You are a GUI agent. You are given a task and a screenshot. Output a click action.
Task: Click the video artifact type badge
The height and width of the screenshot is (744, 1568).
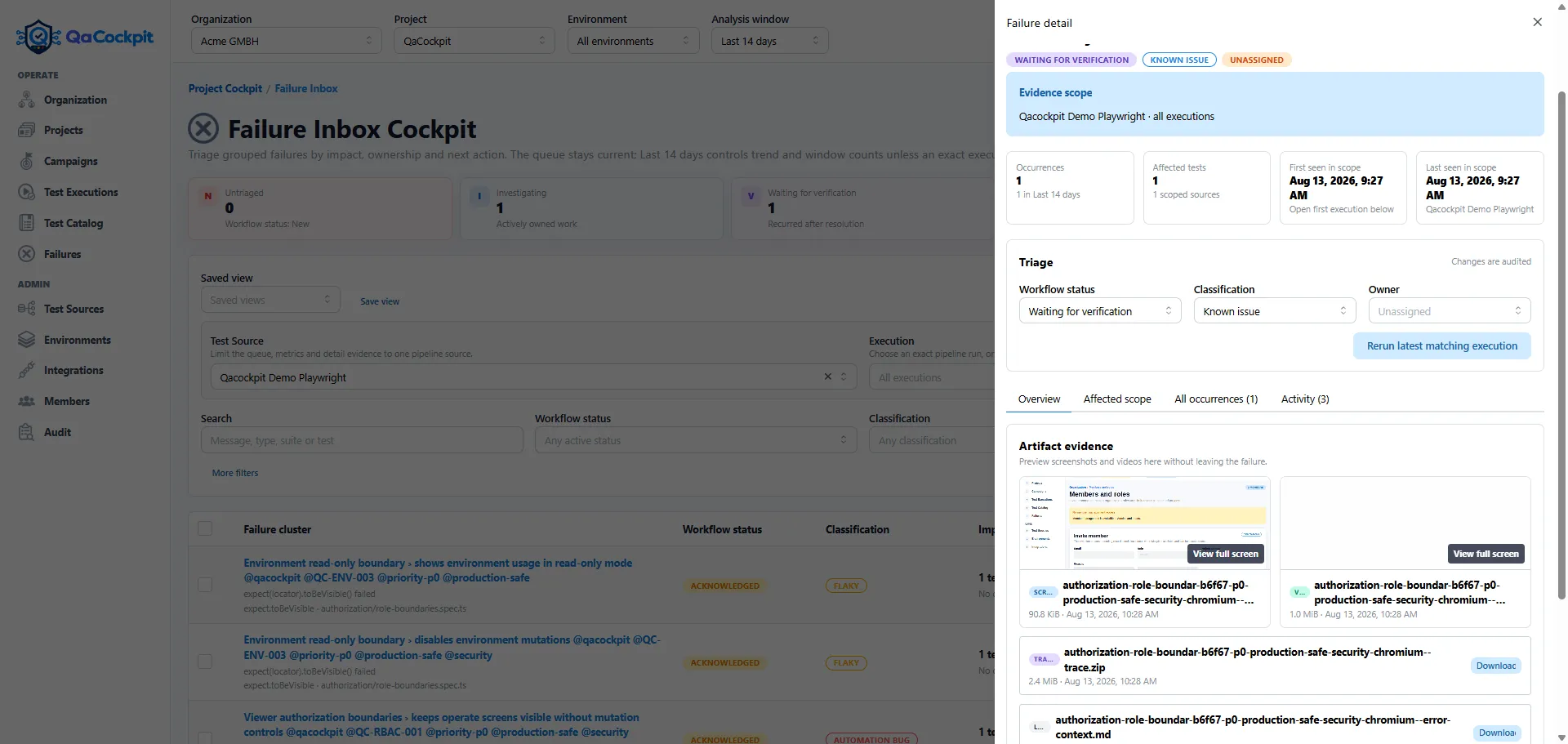tap(1298, 592)
